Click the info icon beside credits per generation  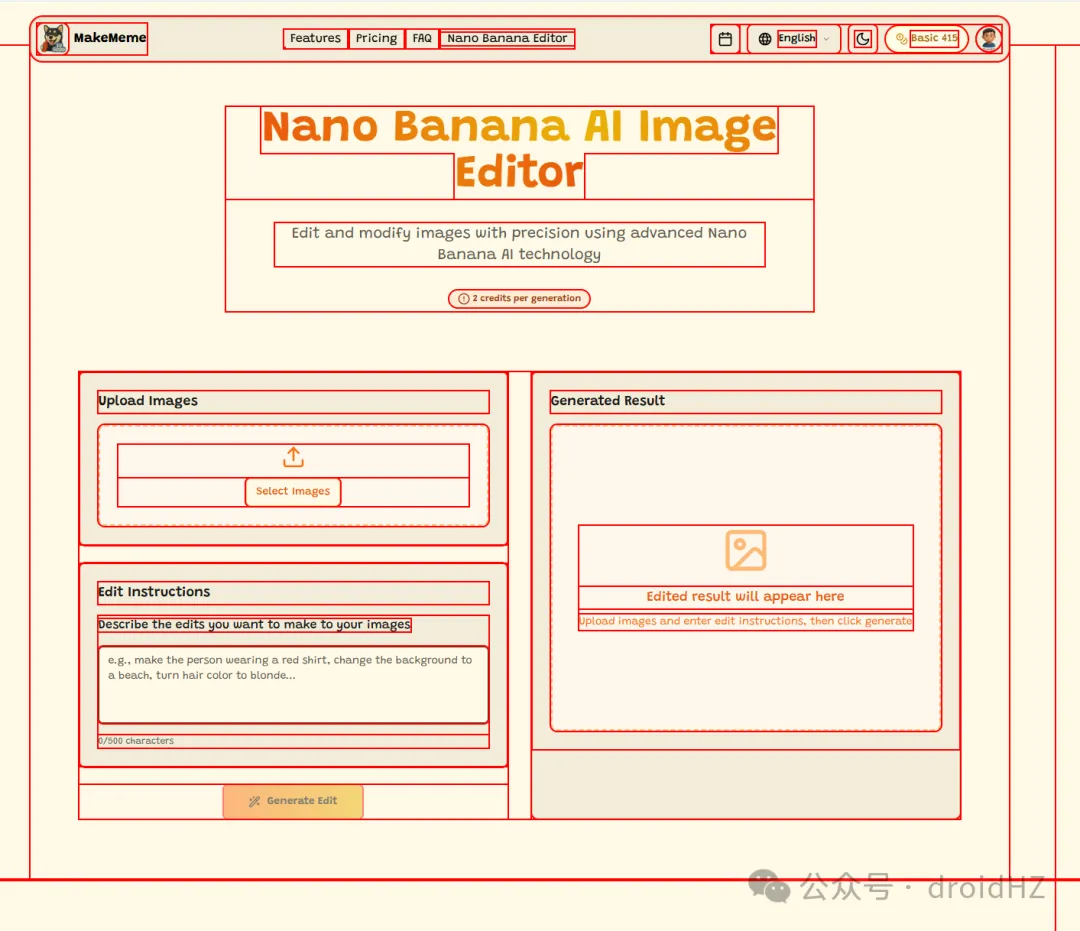point(463,299)
